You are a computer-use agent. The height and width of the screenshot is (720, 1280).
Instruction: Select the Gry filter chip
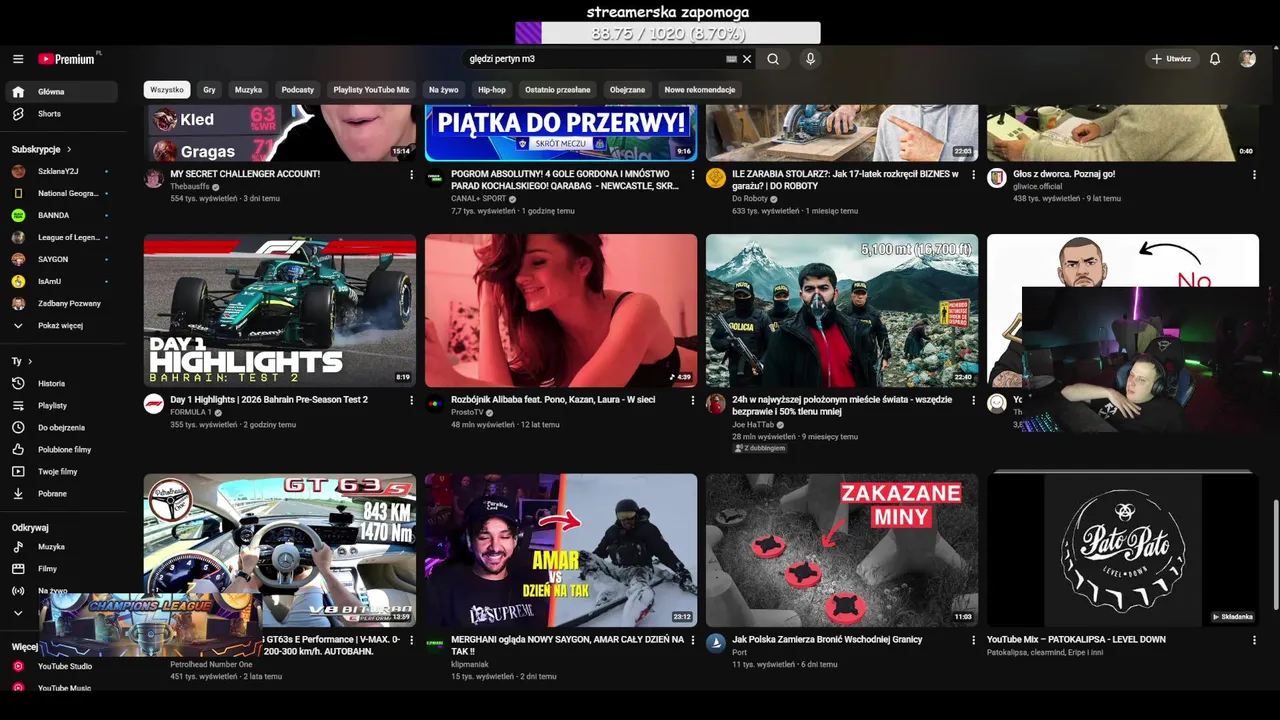pyautogui.click(x=209, y=90)
